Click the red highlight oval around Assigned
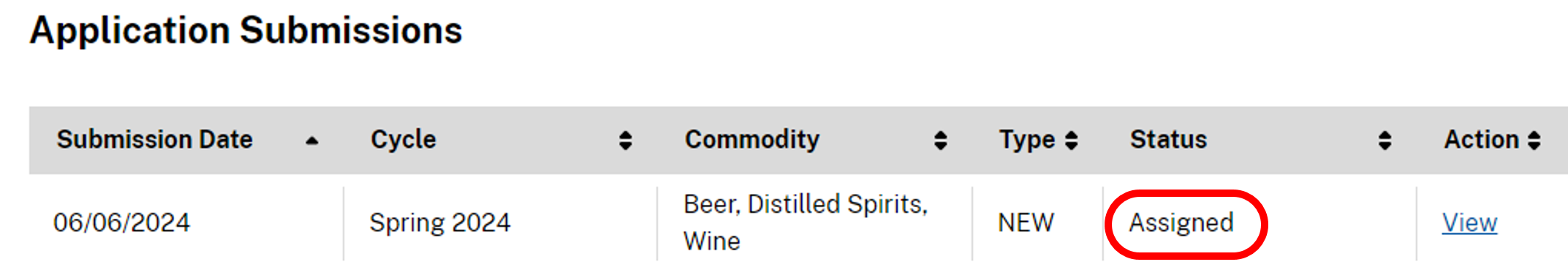 [x=1186, y=224]
